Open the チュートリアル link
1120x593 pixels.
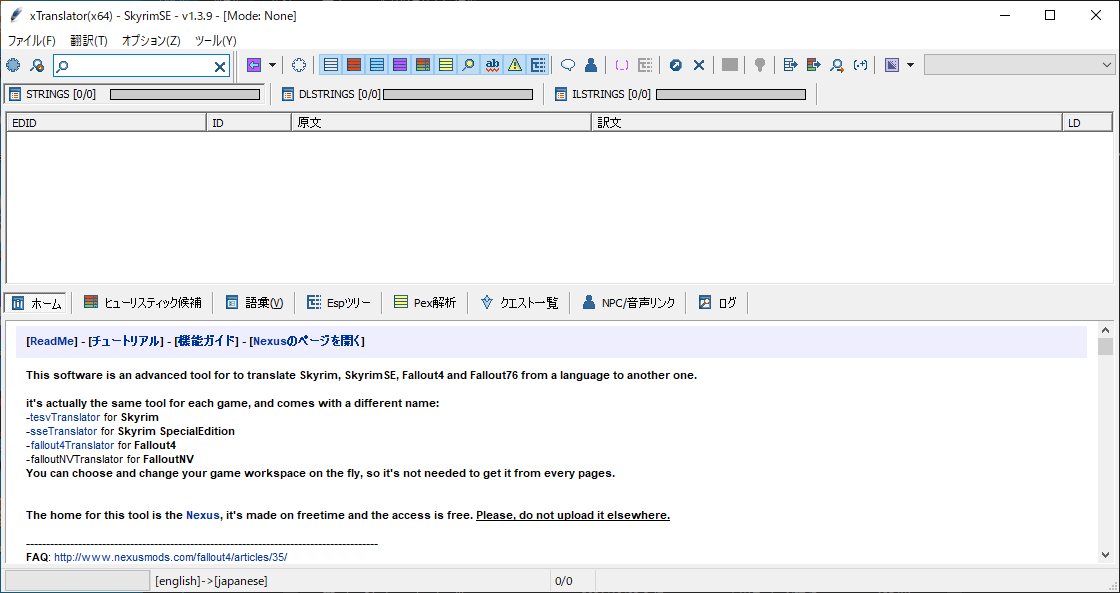point(126,342)
